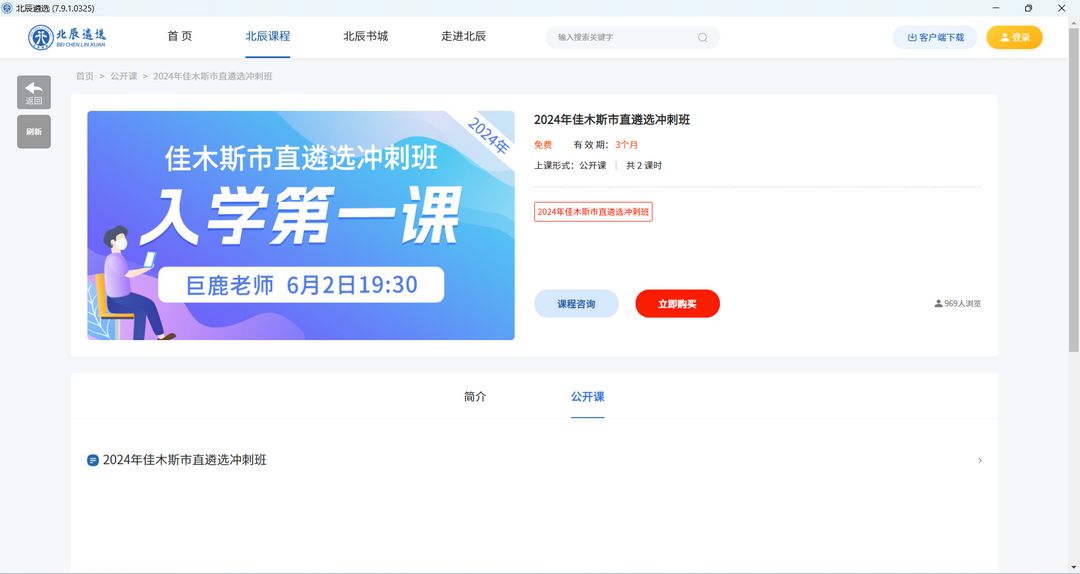Click the app icon in the title bar
This screenshot has height=574, width=1080.
7,8
